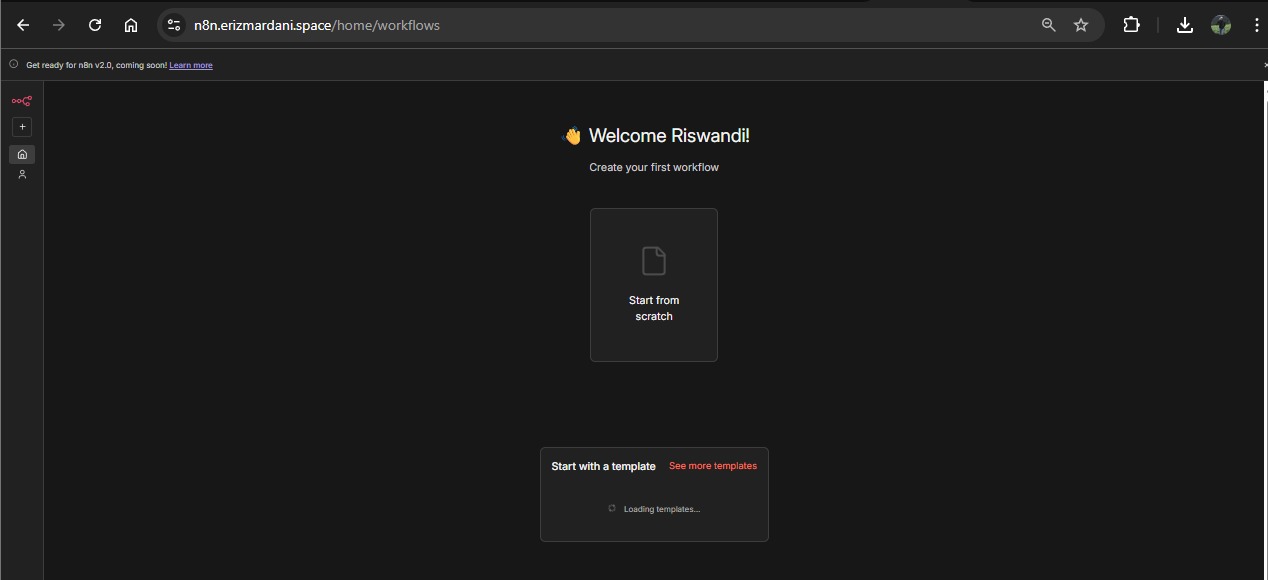Click the n8n logo in the sidebar
This screenshot has height=580, width=1268.
point(21,101)
